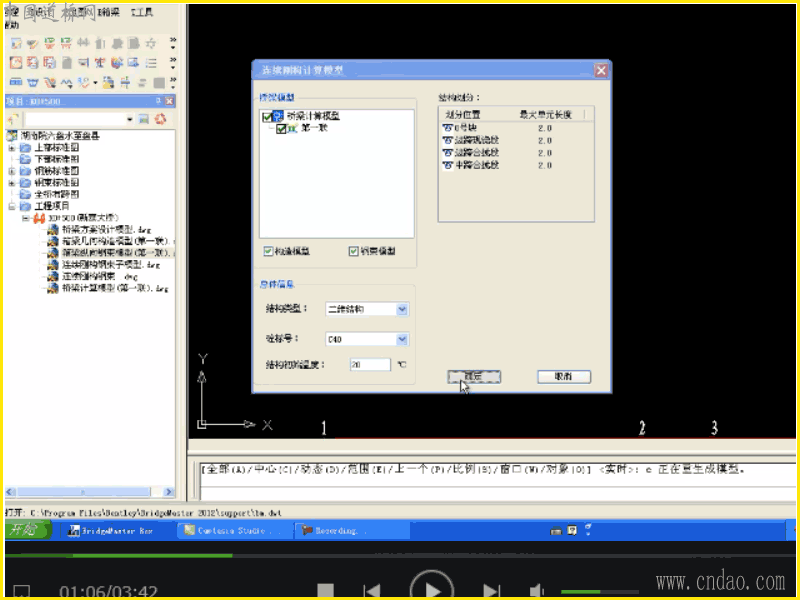Click the 开始 Start button
The width and height of the screenshot is (800, 600).
(x=27, y=530)
